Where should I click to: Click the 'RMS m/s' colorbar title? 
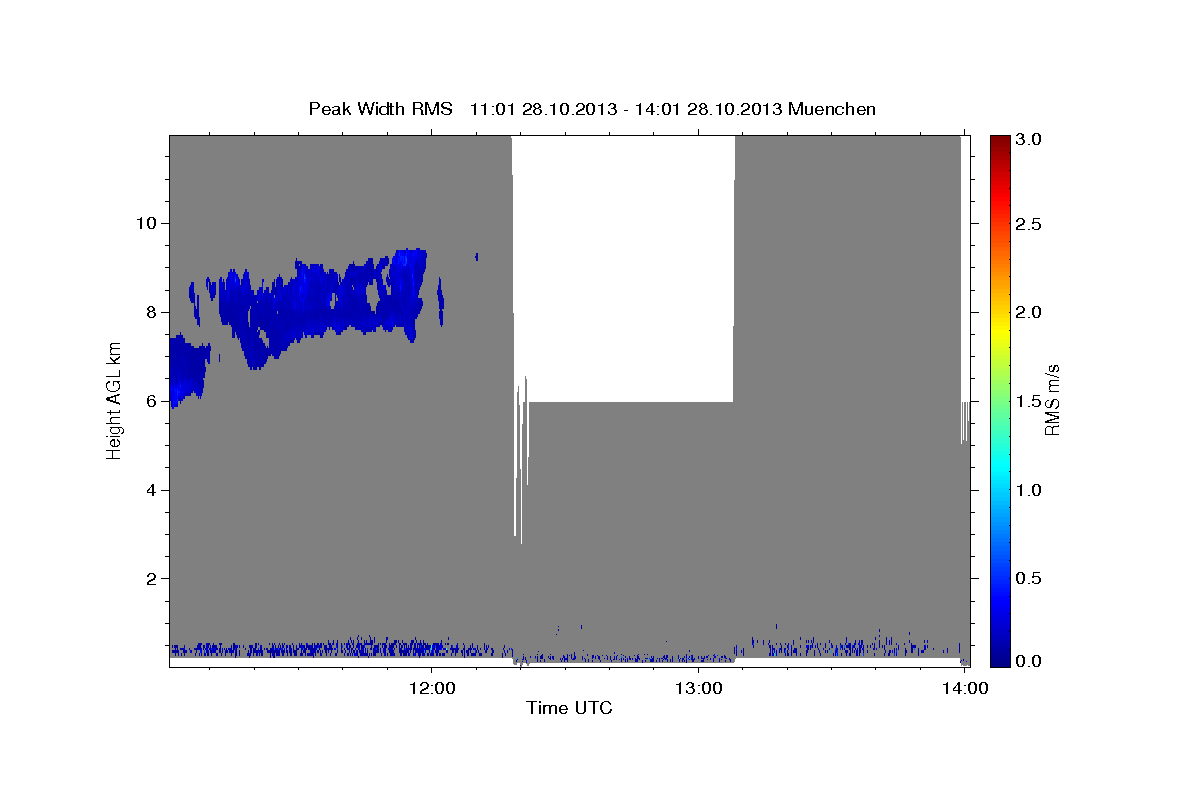(x=1053, y=400)
